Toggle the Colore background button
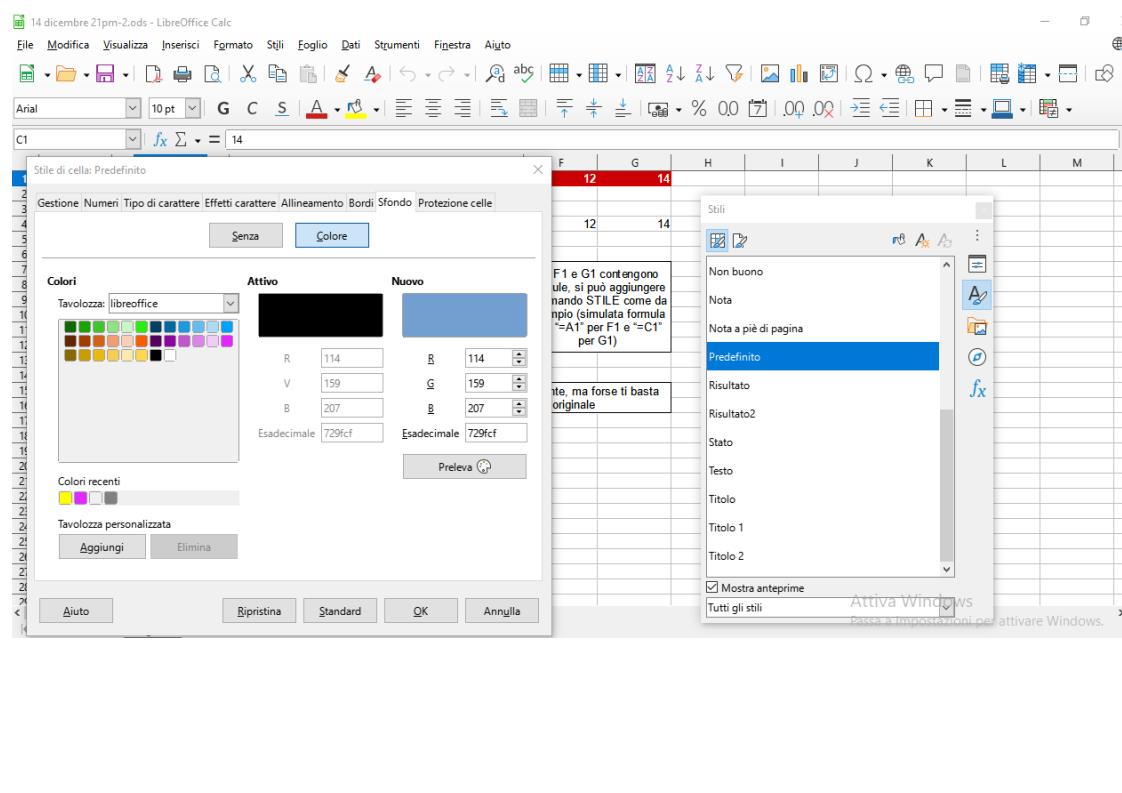 pyautogui.click(x=331, y=235)
